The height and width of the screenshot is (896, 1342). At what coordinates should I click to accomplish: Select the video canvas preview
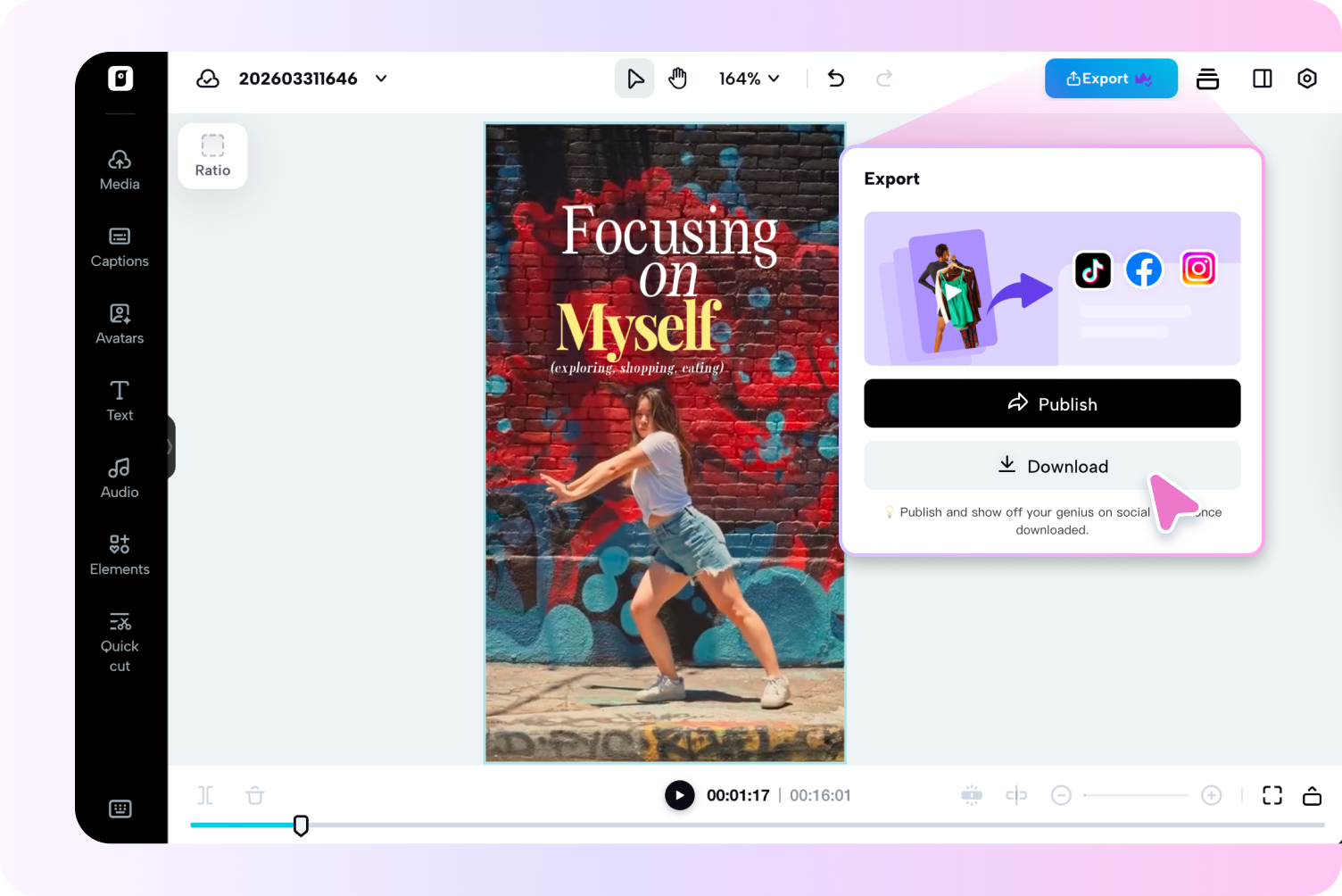[665, 443]
